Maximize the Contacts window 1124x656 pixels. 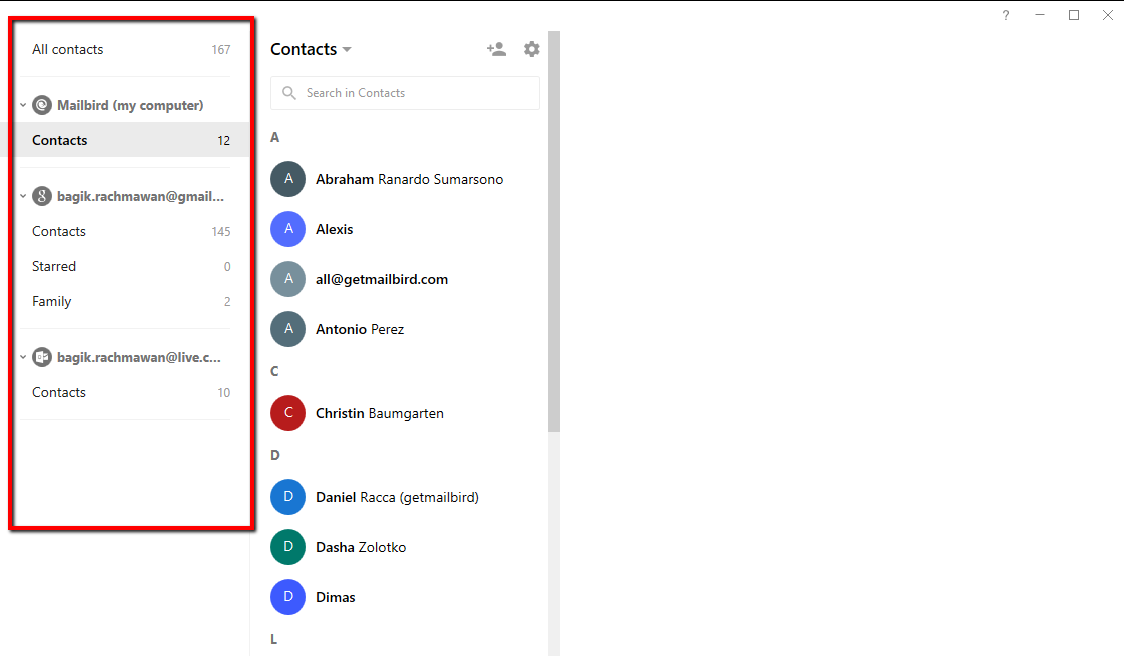click(x=1074, y=15)
